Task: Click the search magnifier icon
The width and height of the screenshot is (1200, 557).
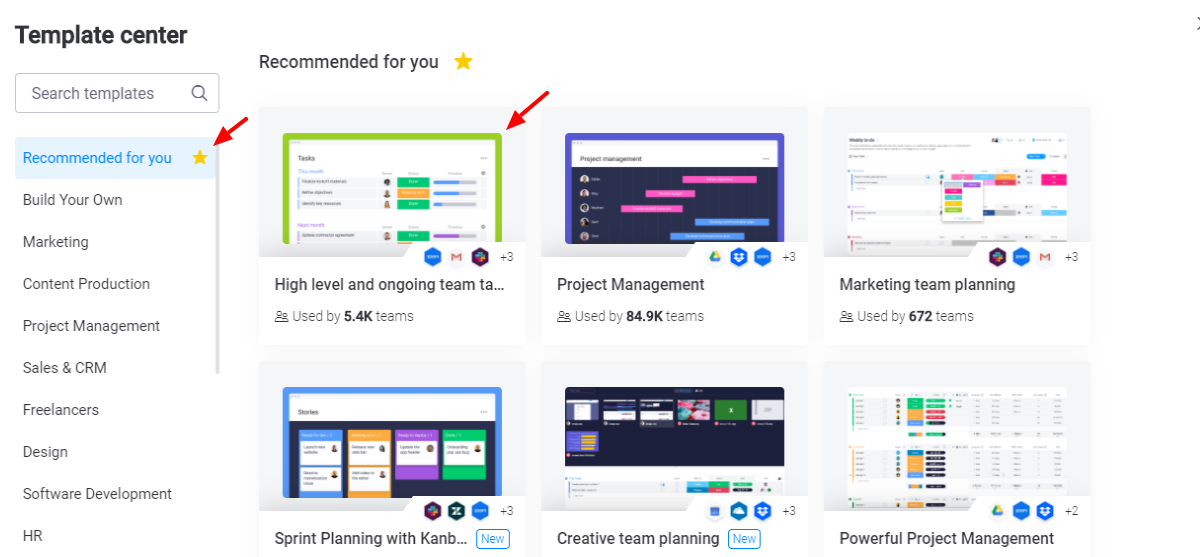Action: click(200, 93)
